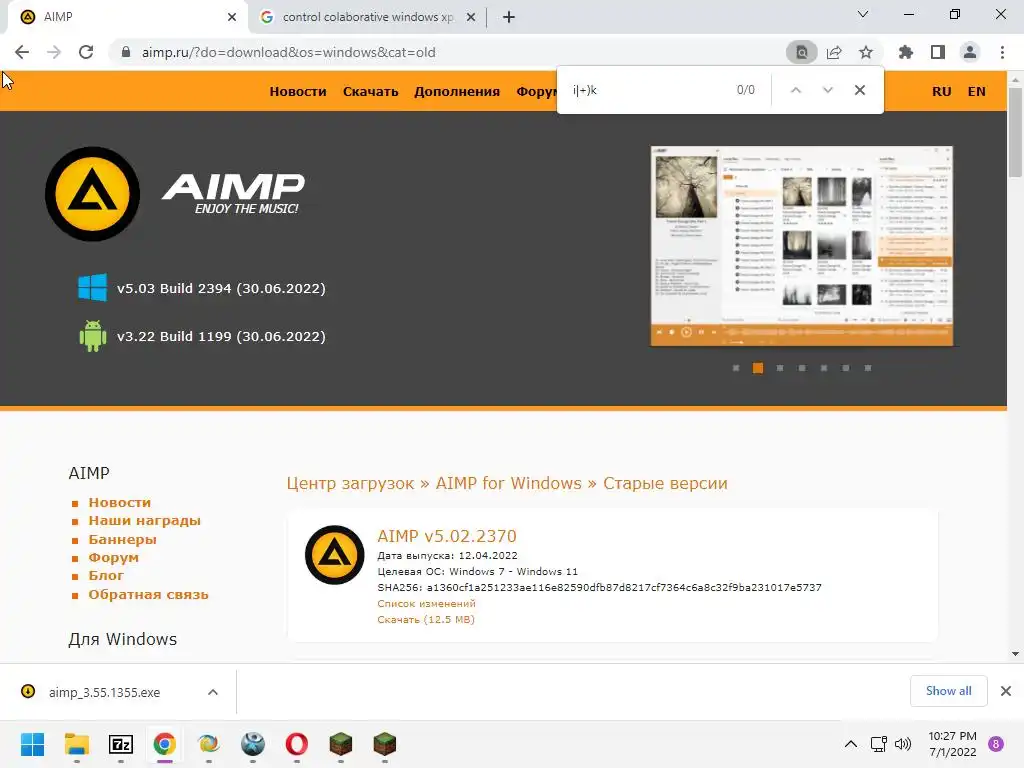Open the Chrome extensions puzzle icon
This screenshot has height=768, width=1024.
(906, 52)
